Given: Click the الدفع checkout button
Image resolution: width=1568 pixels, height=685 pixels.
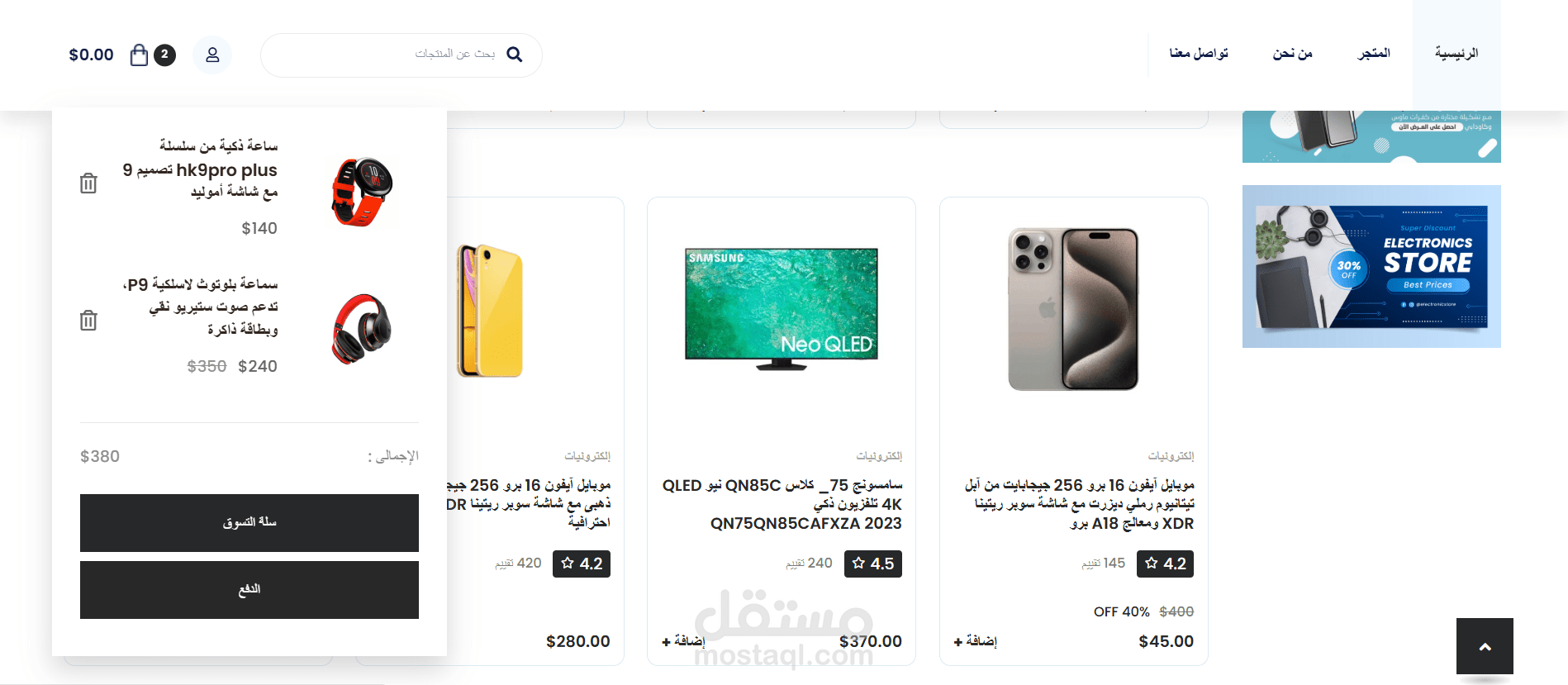Looking at the screenshot, I should point(249,590).
